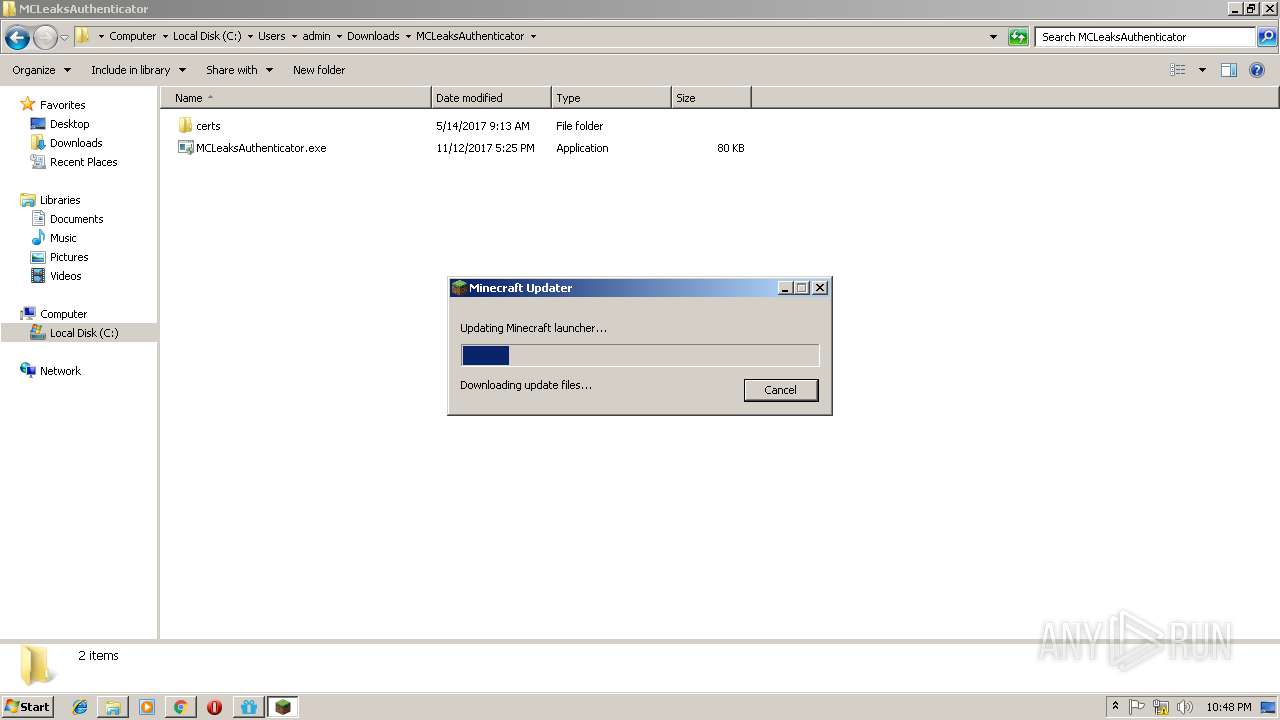
Task: Open the Windows Start menu
Action: (27, 706)
